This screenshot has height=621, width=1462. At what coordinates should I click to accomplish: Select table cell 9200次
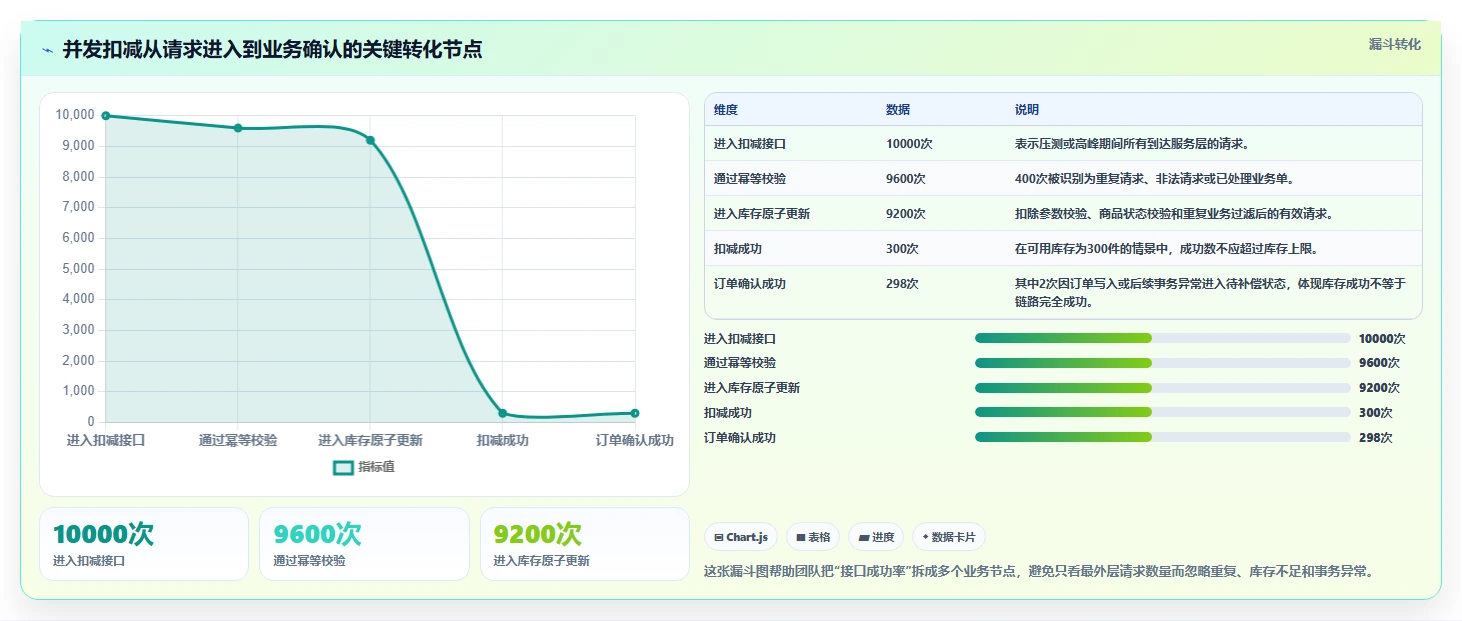(906, 214)
